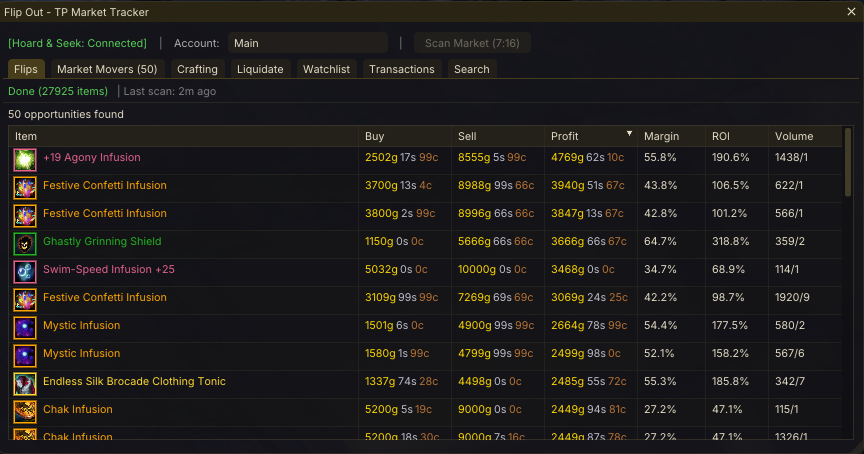Viewport: 864px width, 454px height.
Task: Switch to the Liquidate tab
Action: (260, 69)
